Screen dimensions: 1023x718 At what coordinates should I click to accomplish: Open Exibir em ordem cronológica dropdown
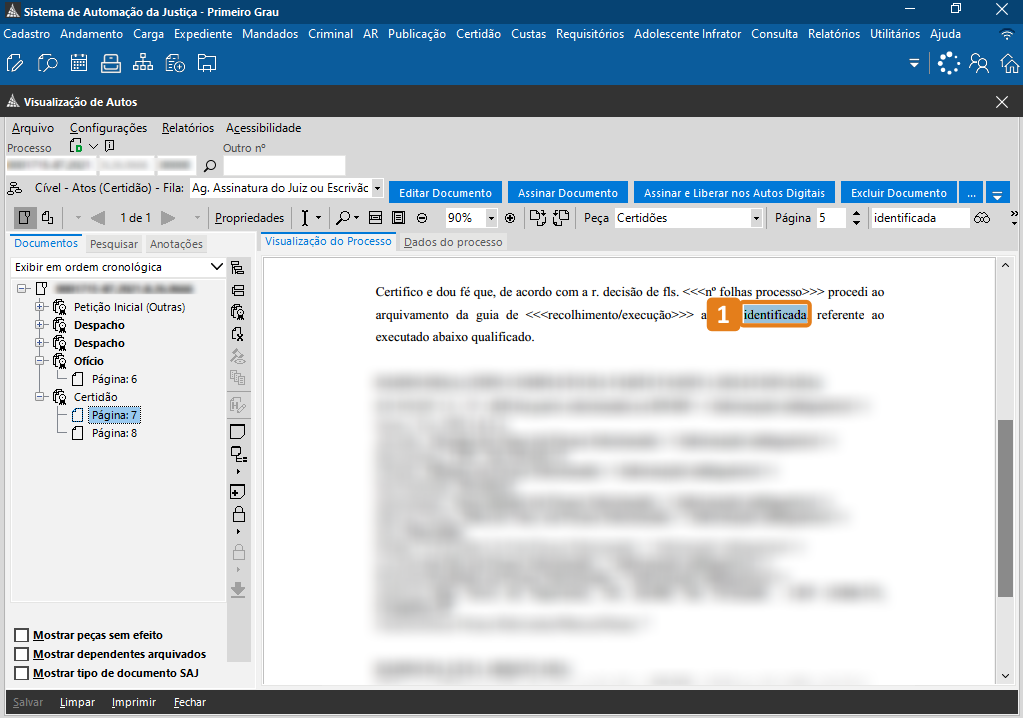point(217,267)
